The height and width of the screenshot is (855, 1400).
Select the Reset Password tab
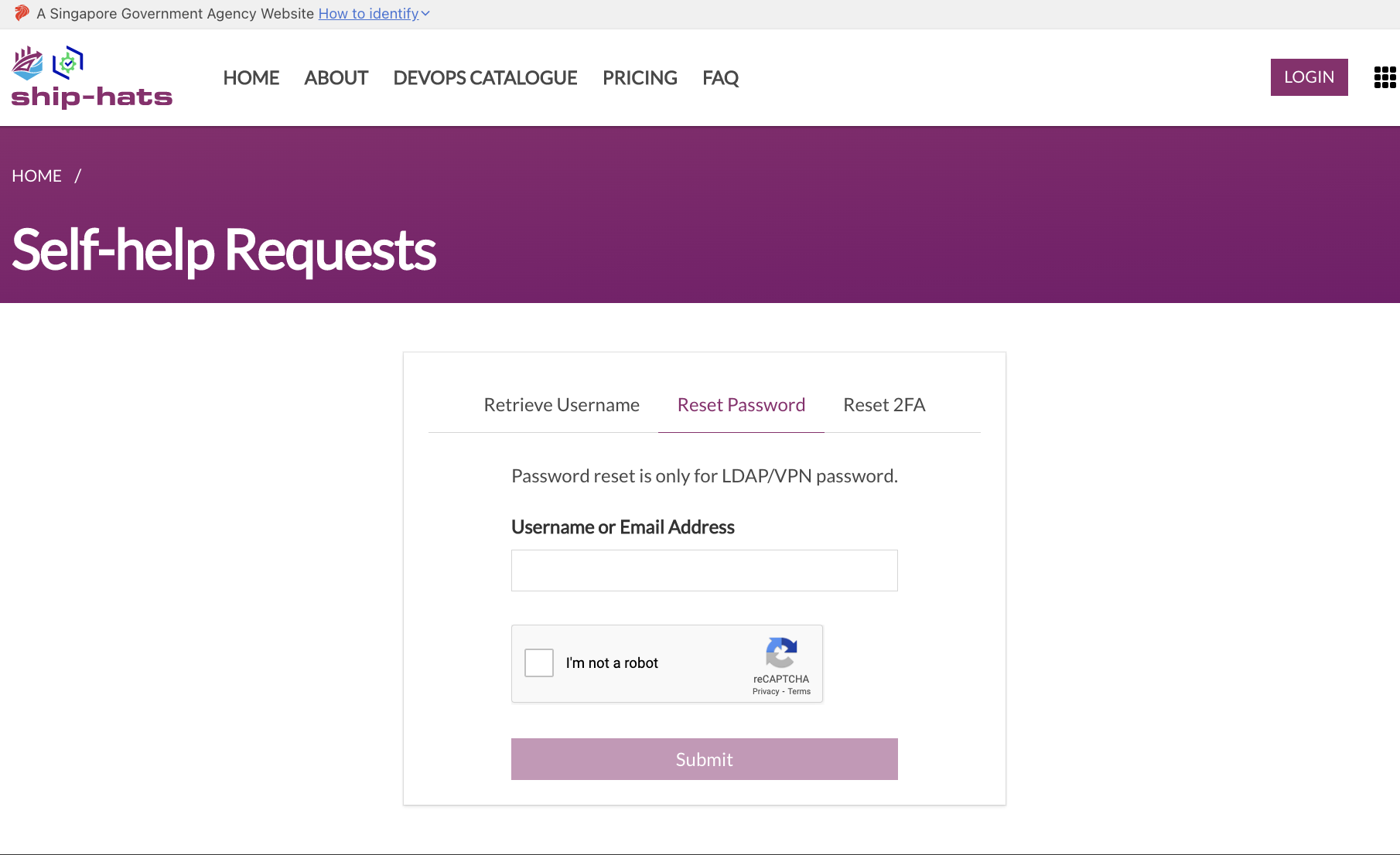click(741, 405)
